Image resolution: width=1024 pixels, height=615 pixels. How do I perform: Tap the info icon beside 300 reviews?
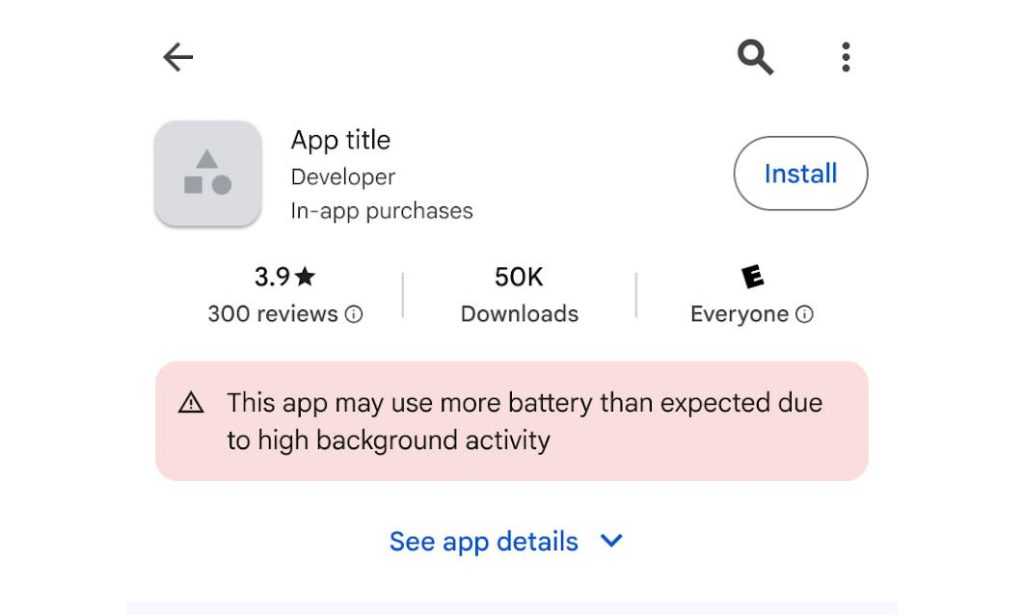[x=354, y=314]
